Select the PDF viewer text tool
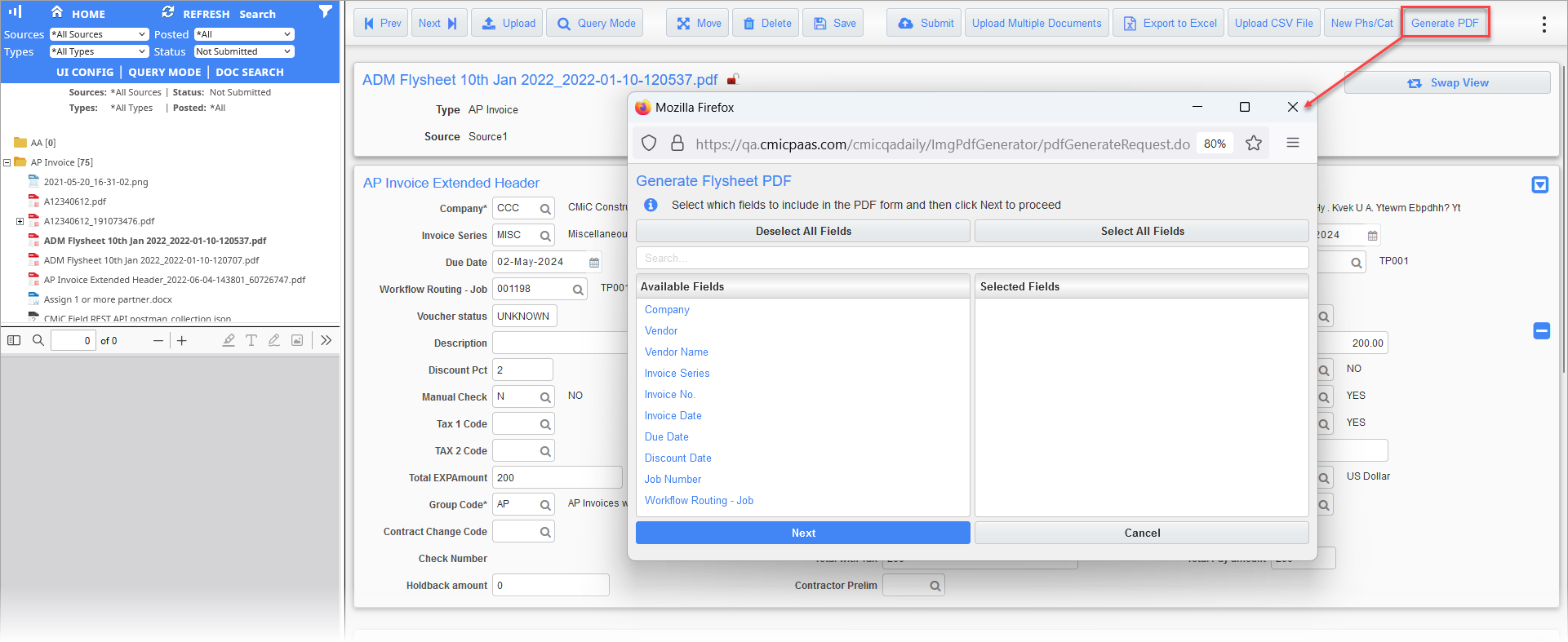Screen dimensions: 1568x642 coord(251,340)
